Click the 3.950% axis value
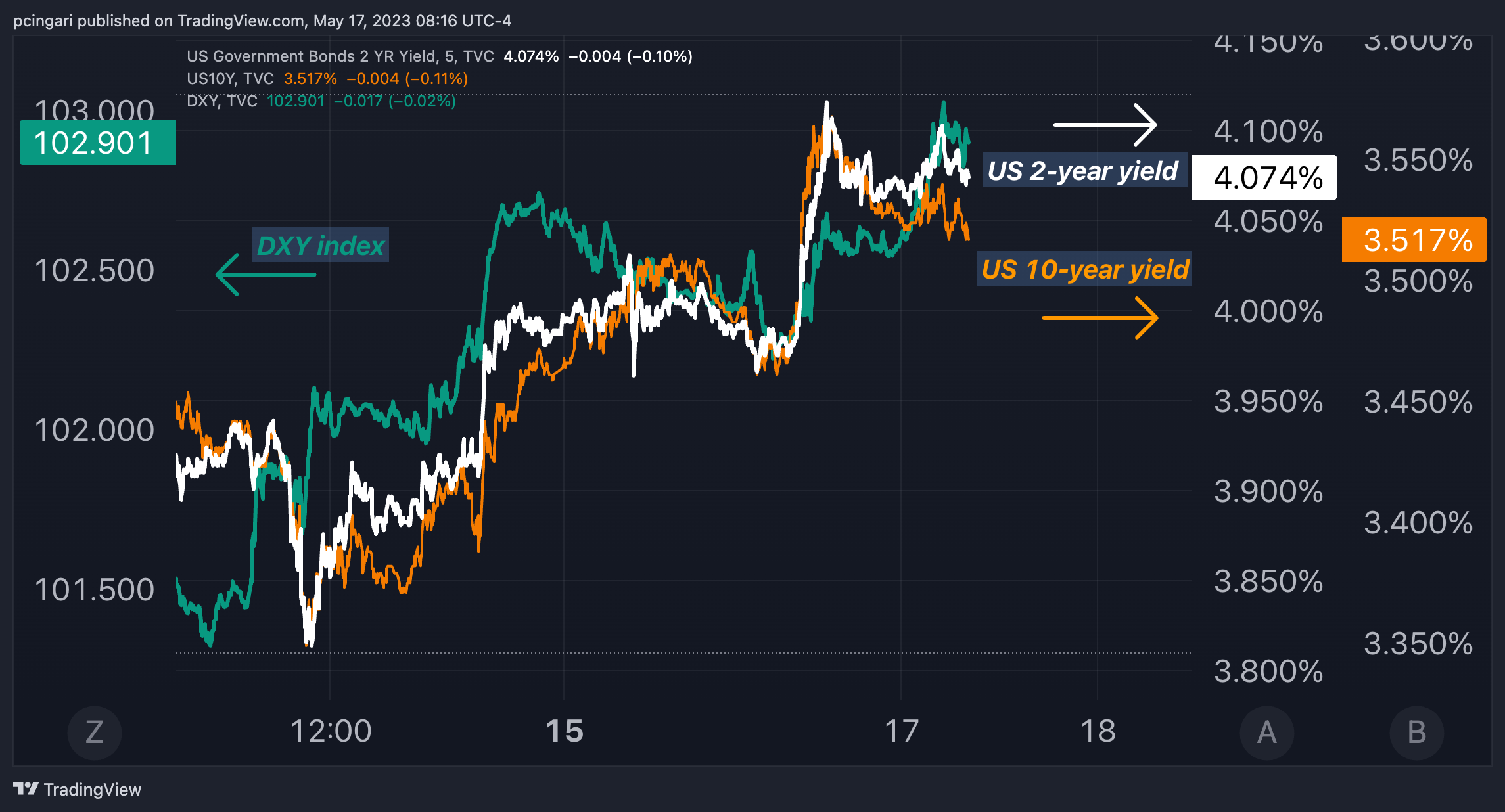1505x812 pixels. pyautogui.click(x=1268, y=401)
